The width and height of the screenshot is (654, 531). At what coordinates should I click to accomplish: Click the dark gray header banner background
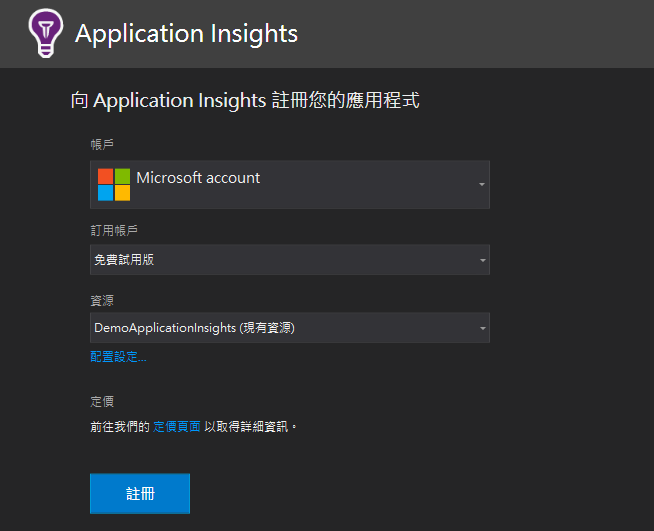[x=459, y=33]
